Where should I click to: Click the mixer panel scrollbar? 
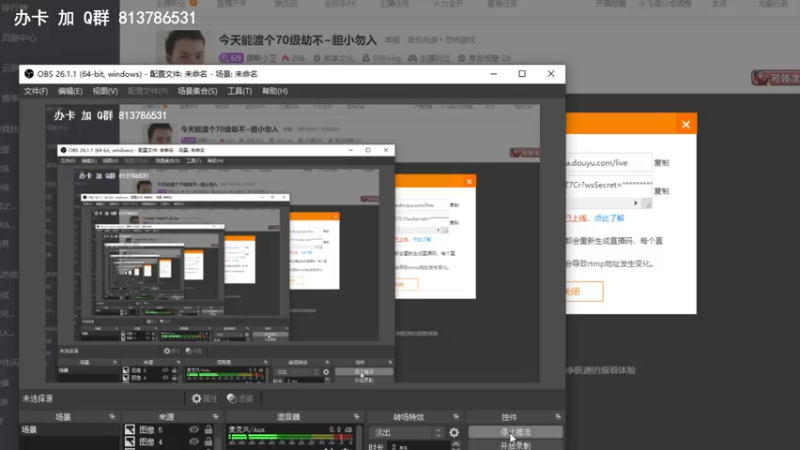(360, 437)
